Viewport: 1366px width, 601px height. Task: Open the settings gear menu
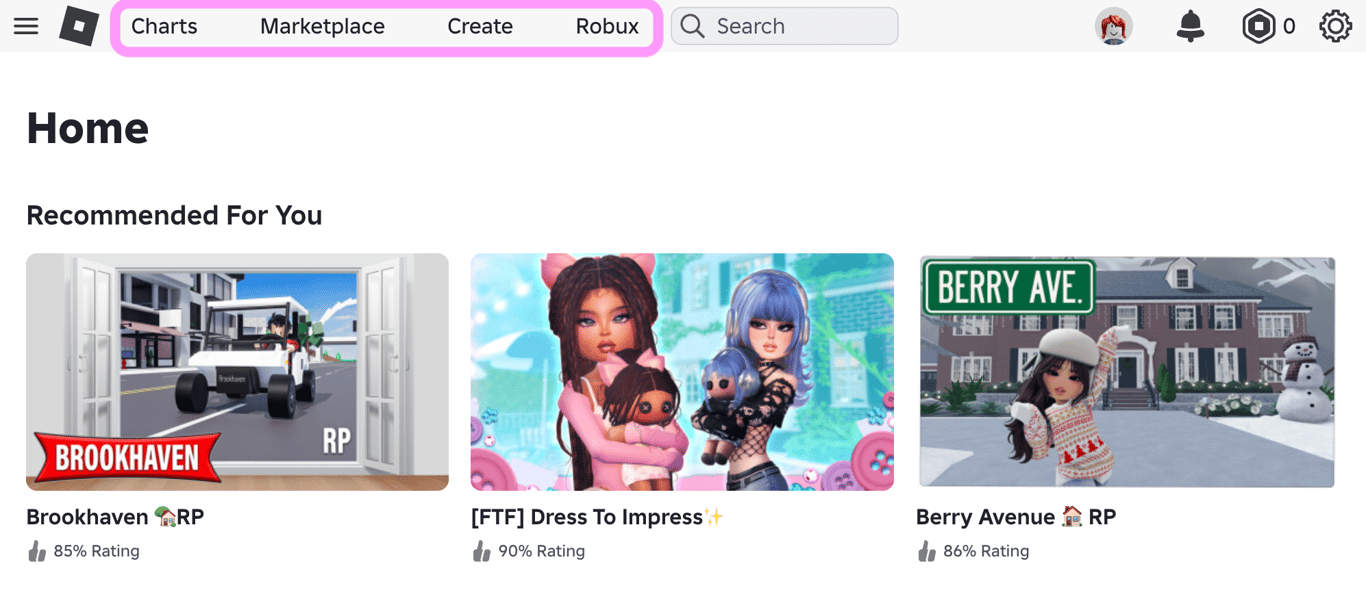click(1335, 27)
